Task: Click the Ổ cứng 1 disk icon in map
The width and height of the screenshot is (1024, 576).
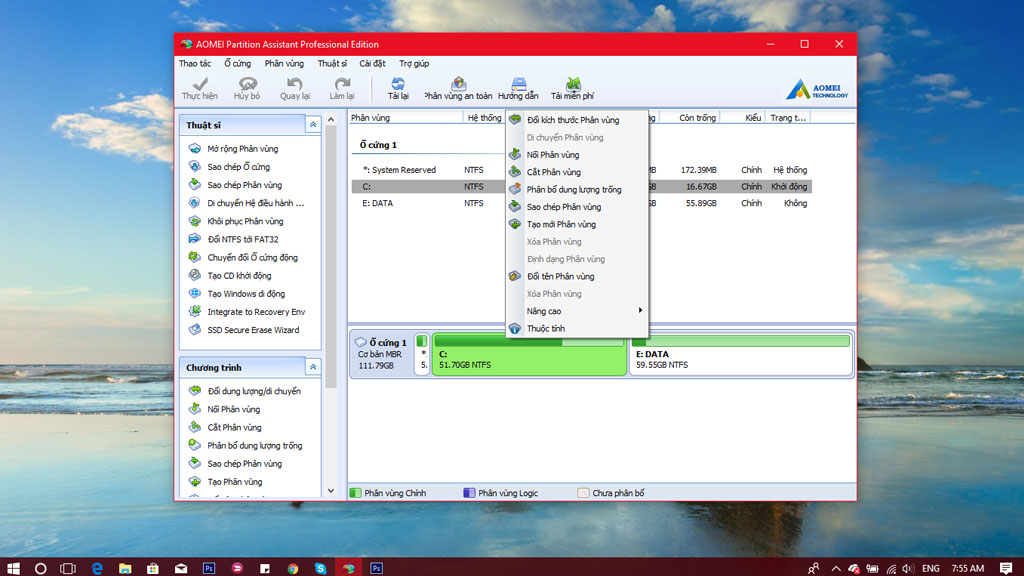Action: (360, 342)
